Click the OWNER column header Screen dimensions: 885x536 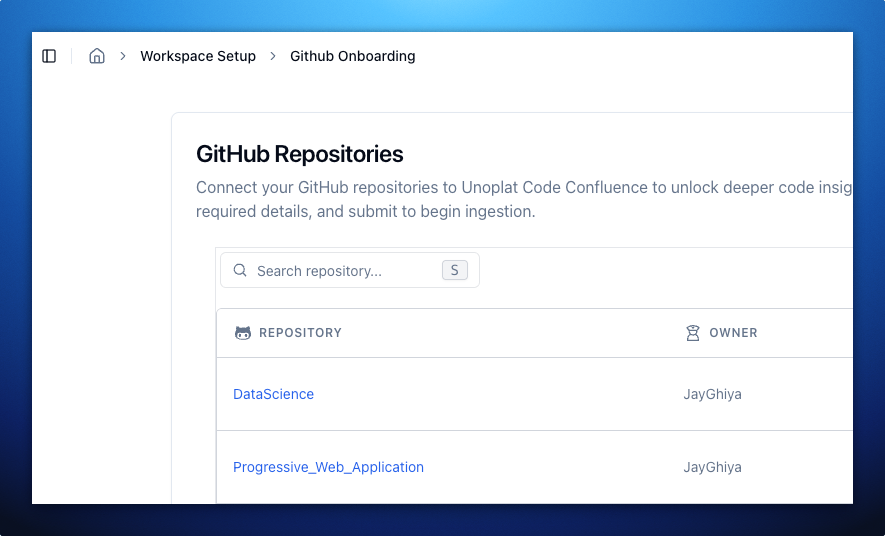point(733,333)
